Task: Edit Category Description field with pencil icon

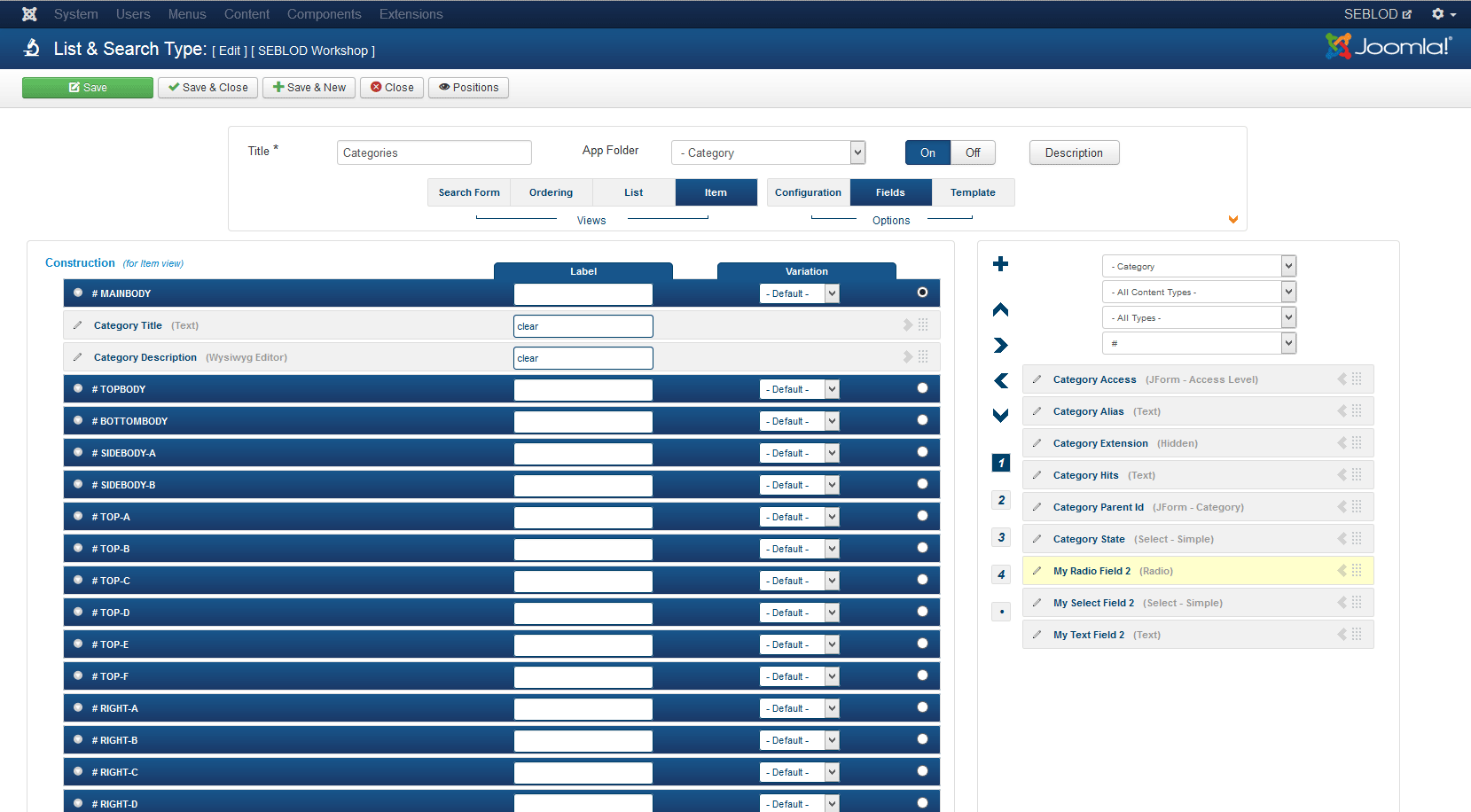Action: pos(78,357)
